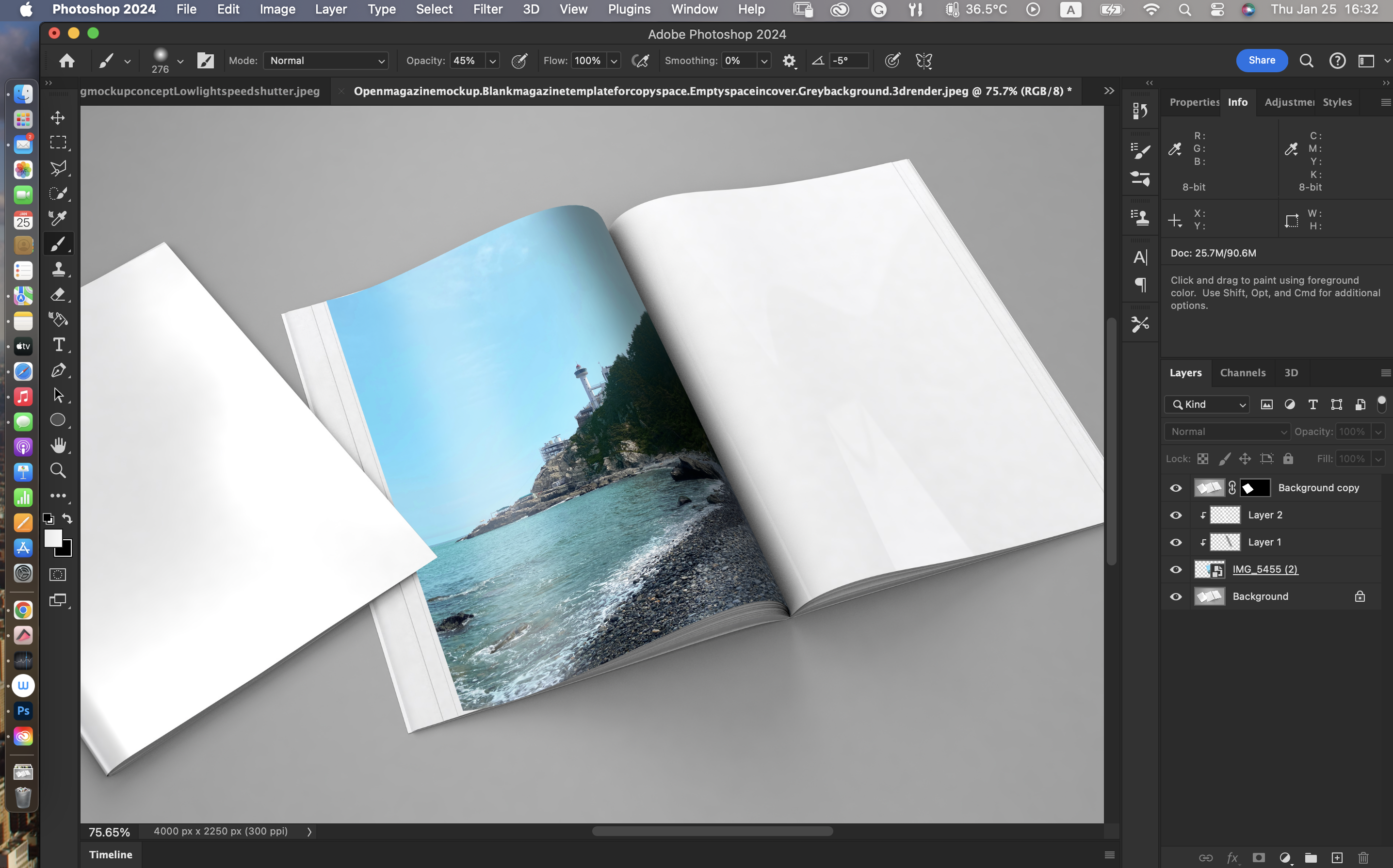
Task: Switch to the Channels tab
Action: [x=1242, y=372]
